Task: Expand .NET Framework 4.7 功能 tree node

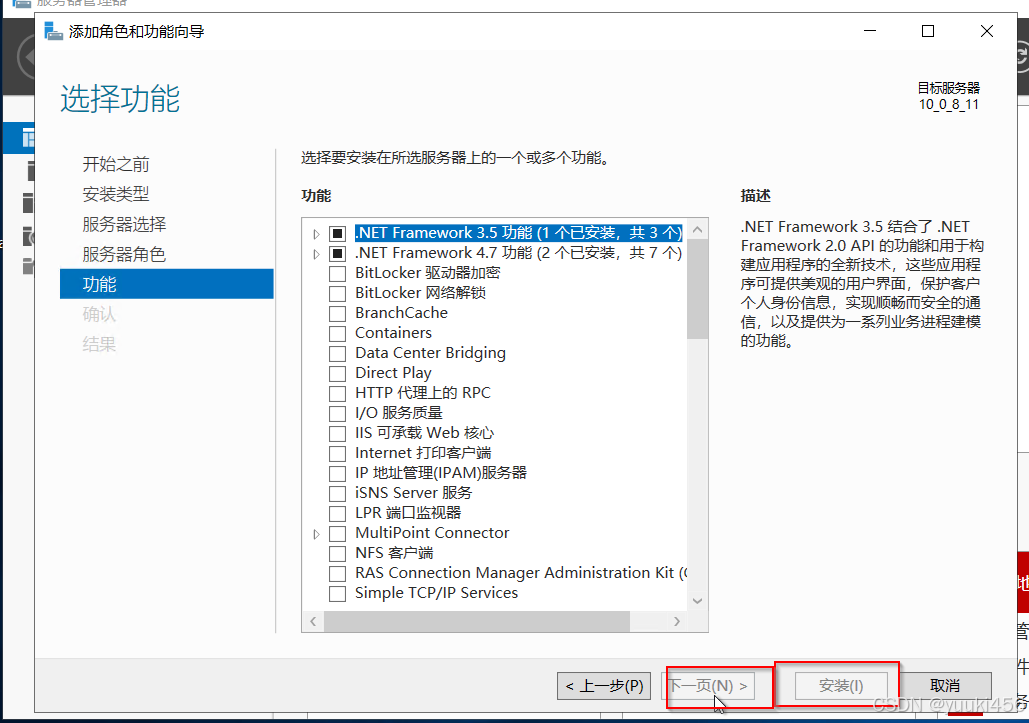Action: click(x=316, y=253)
